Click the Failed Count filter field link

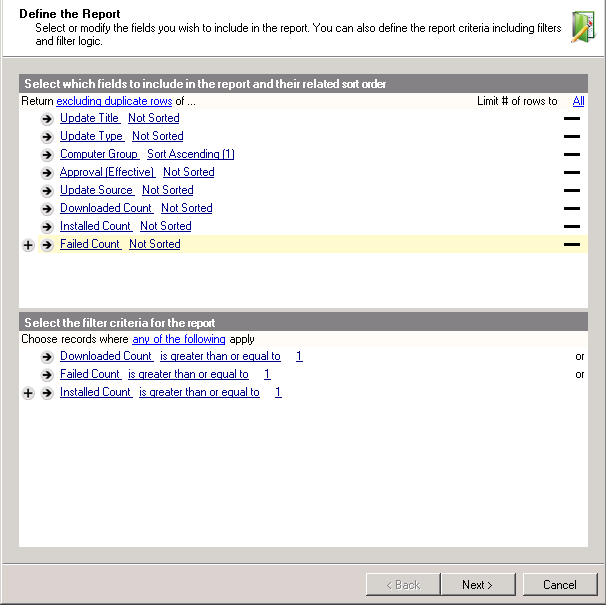point(90,374)
